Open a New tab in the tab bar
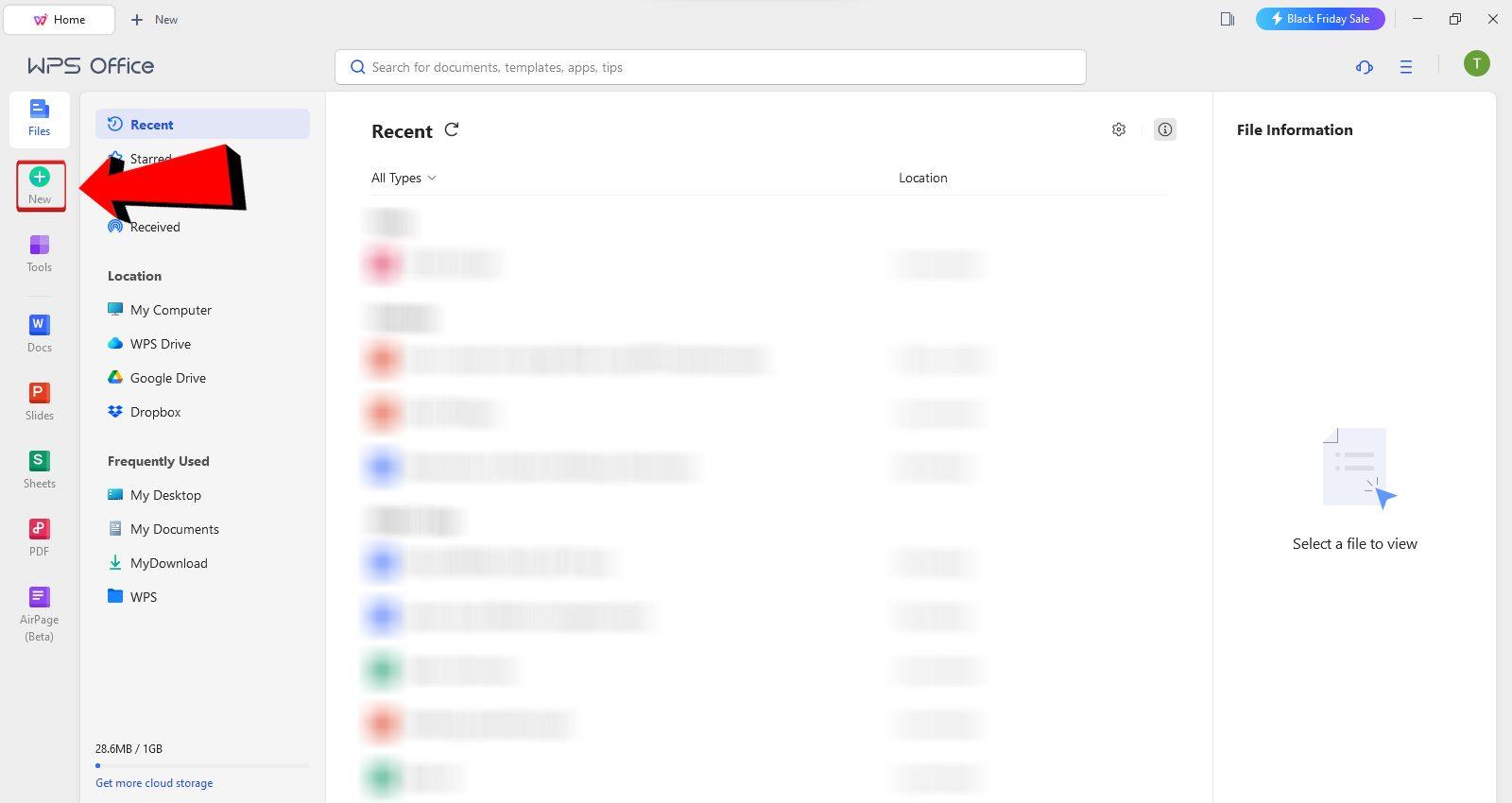Screen dimensions: 1512x803 click(x=154, y=19)
